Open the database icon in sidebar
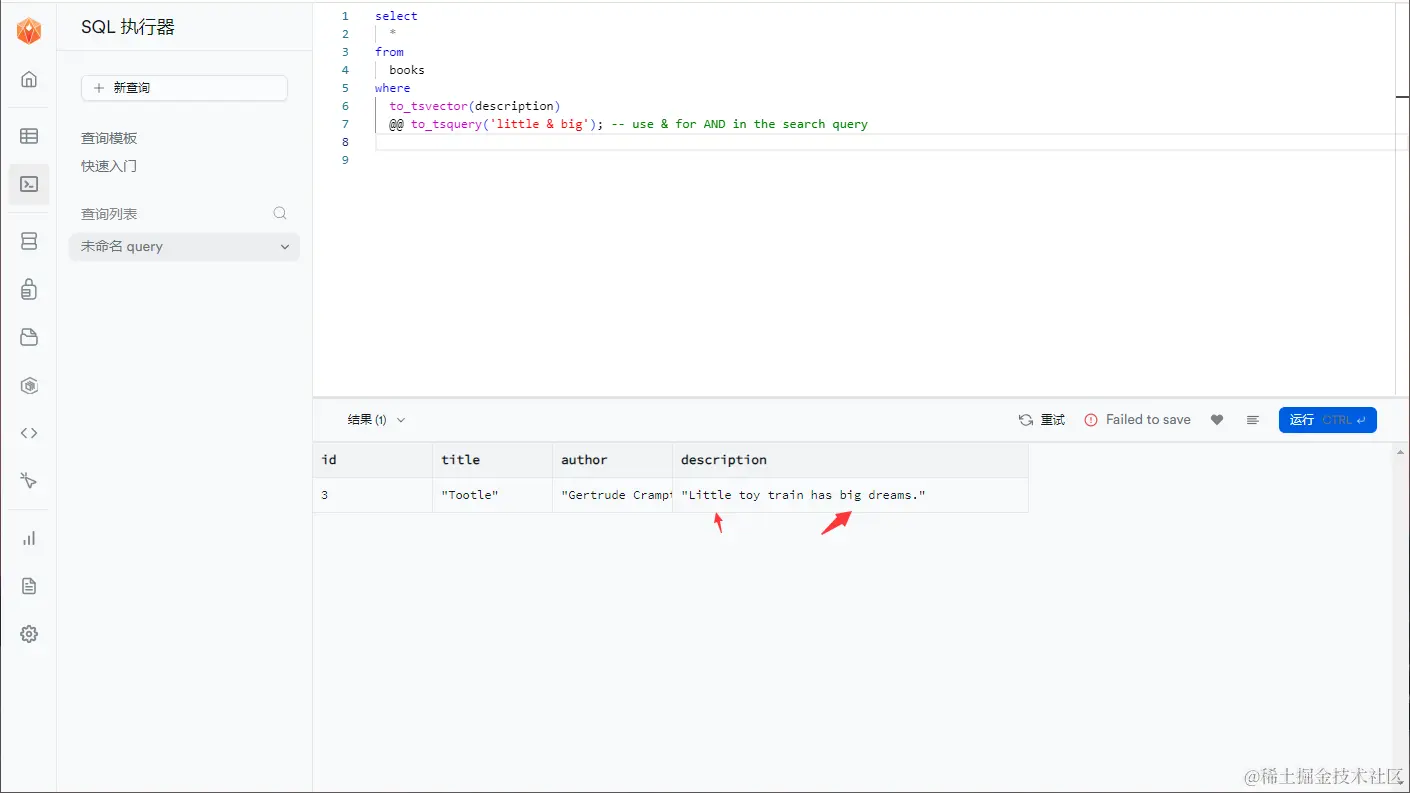Screen dimensions: 1410x793 click(29, 241)
